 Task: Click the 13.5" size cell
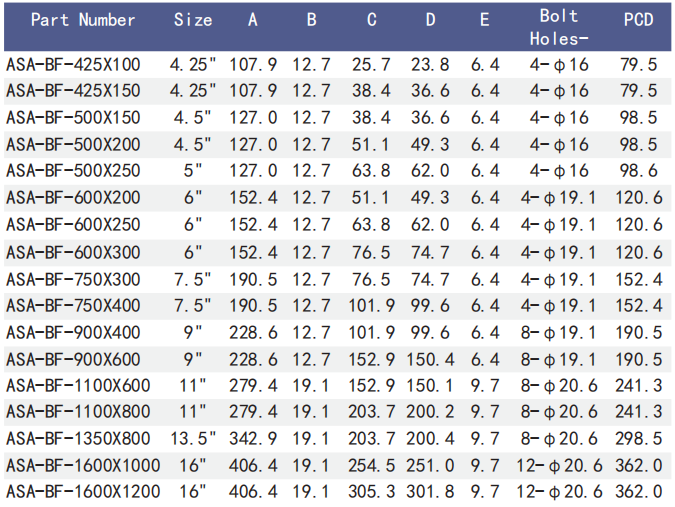point(193,438)
